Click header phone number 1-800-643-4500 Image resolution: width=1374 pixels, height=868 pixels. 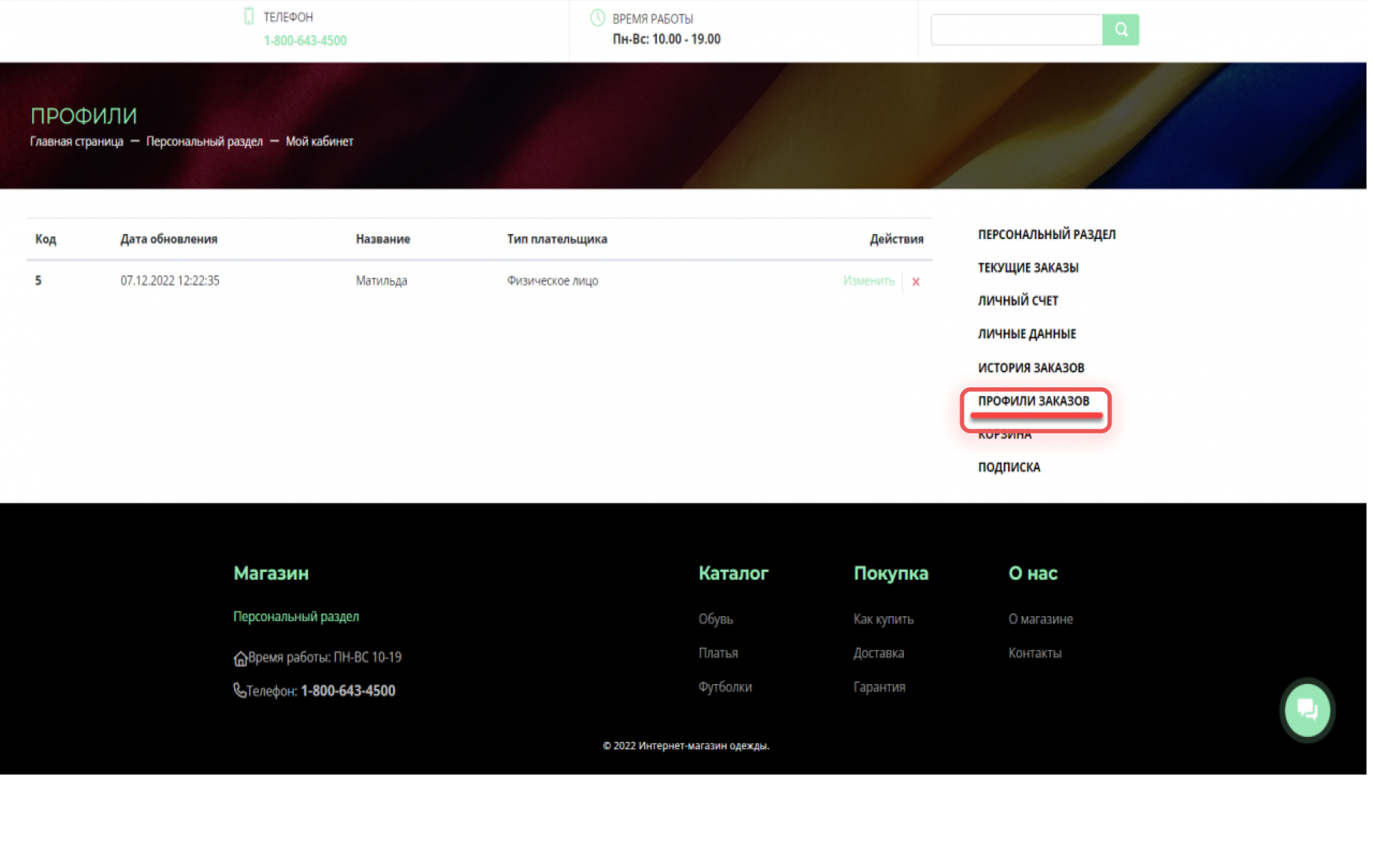[305, 41]
